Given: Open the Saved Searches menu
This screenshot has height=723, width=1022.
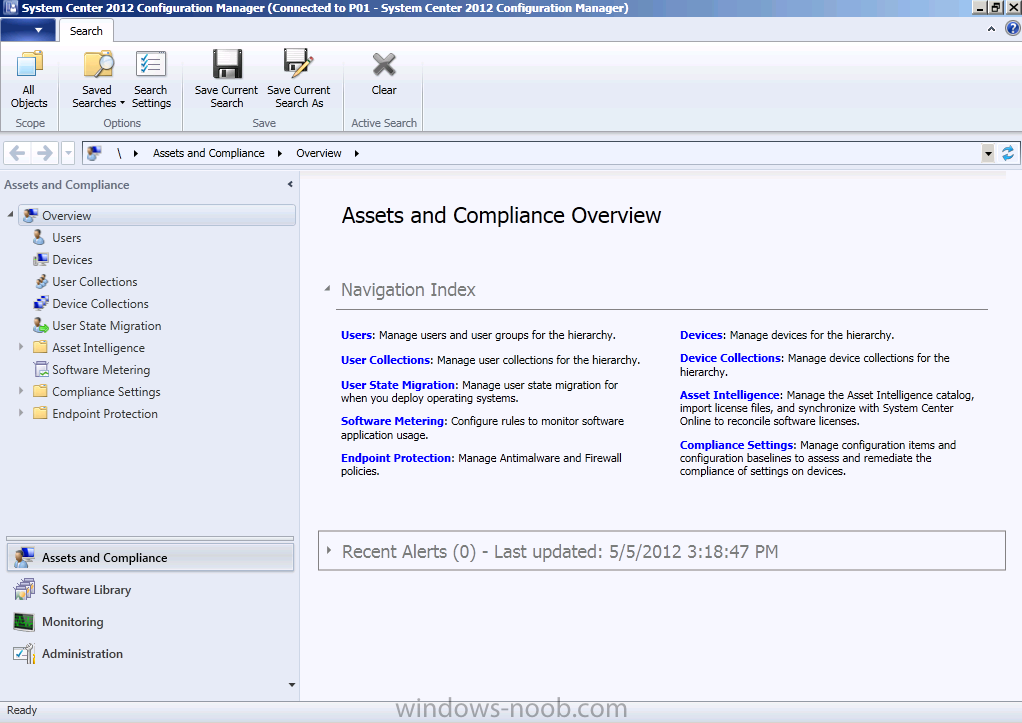Looking at the screenshot, I should (98, 79).
